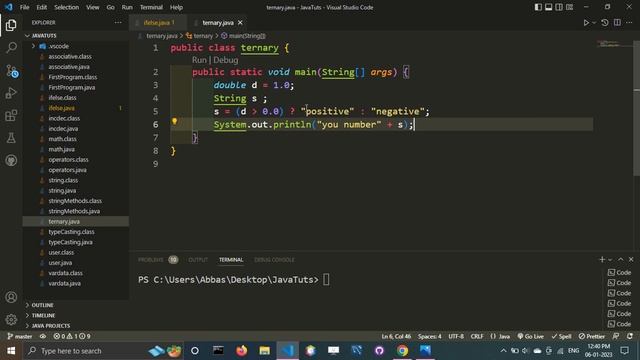
Task: Split the editor to the right
Action: 617,23
